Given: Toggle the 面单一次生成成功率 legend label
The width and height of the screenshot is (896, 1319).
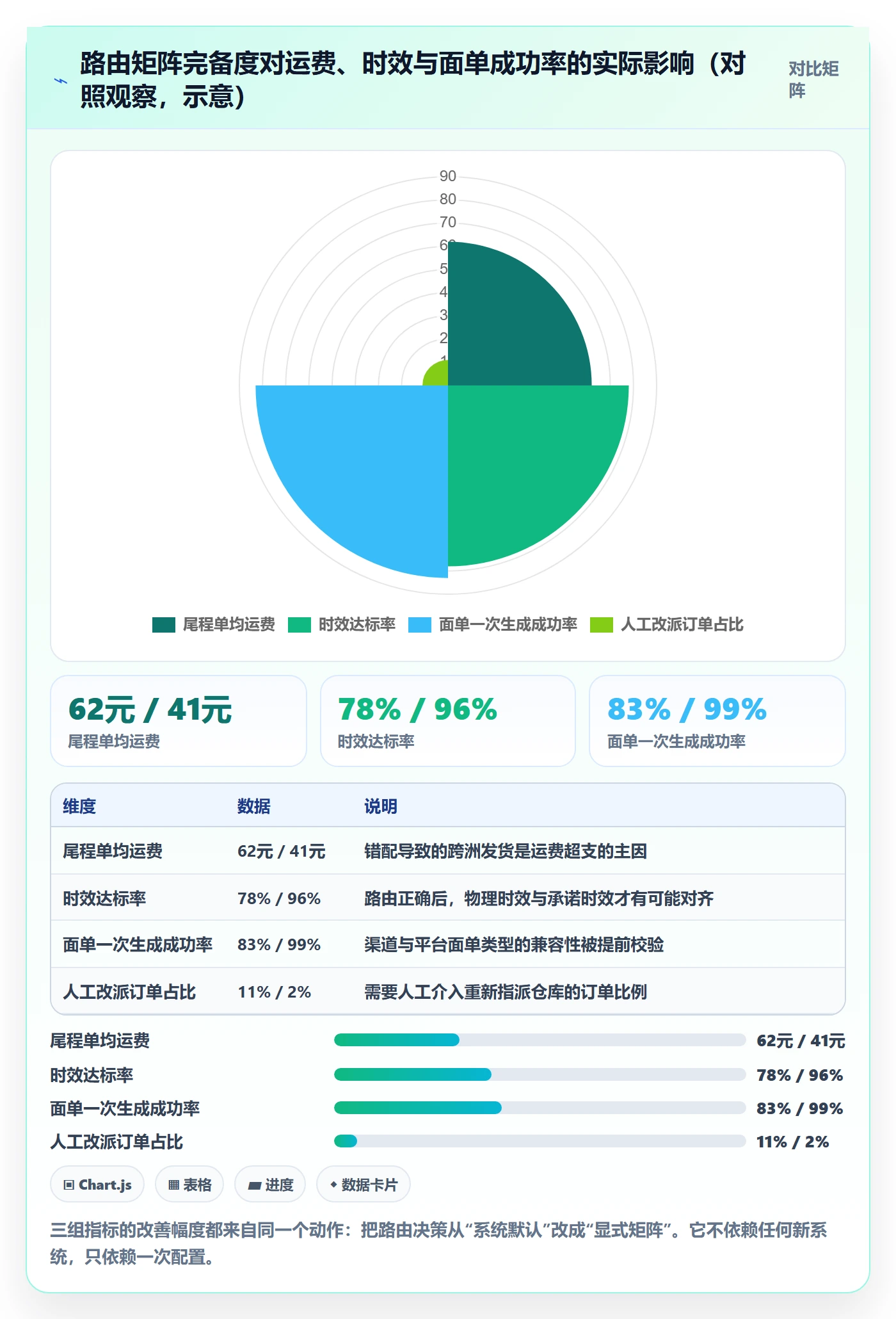Looking at the screenshot, I should (508, 624).
